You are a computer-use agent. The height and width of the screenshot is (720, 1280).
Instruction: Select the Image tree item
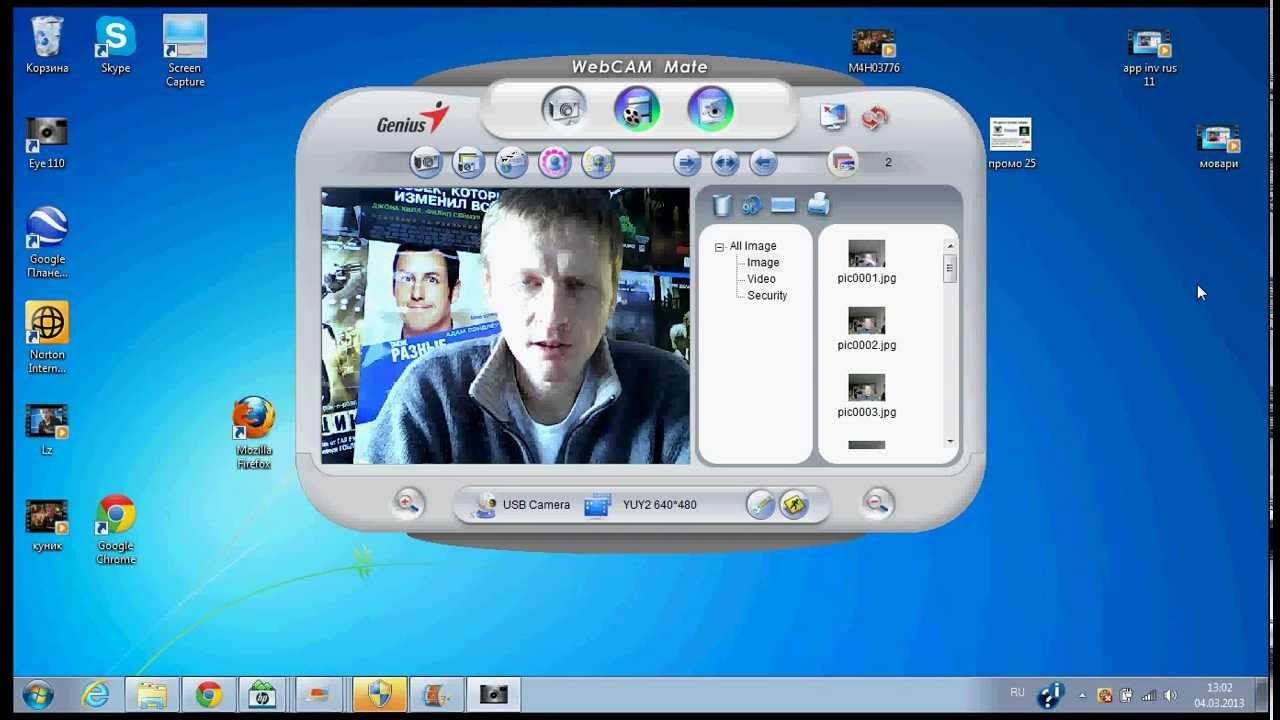(763, 263)
